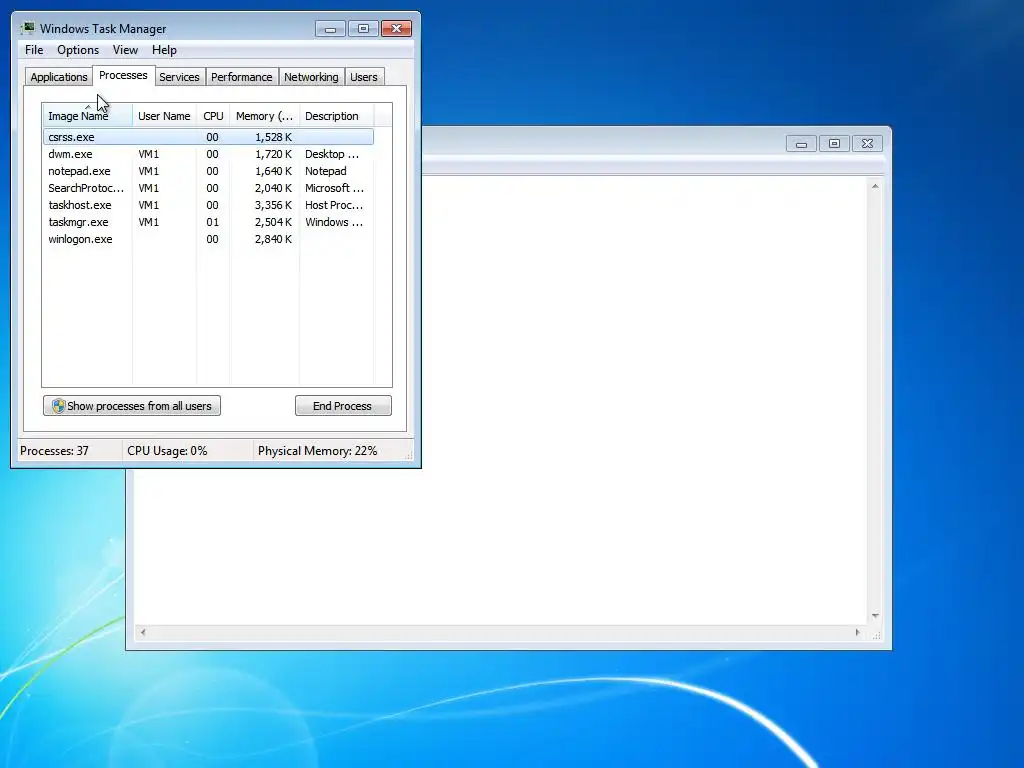Open the File menu in Task Manager

[x=34, y=50]
